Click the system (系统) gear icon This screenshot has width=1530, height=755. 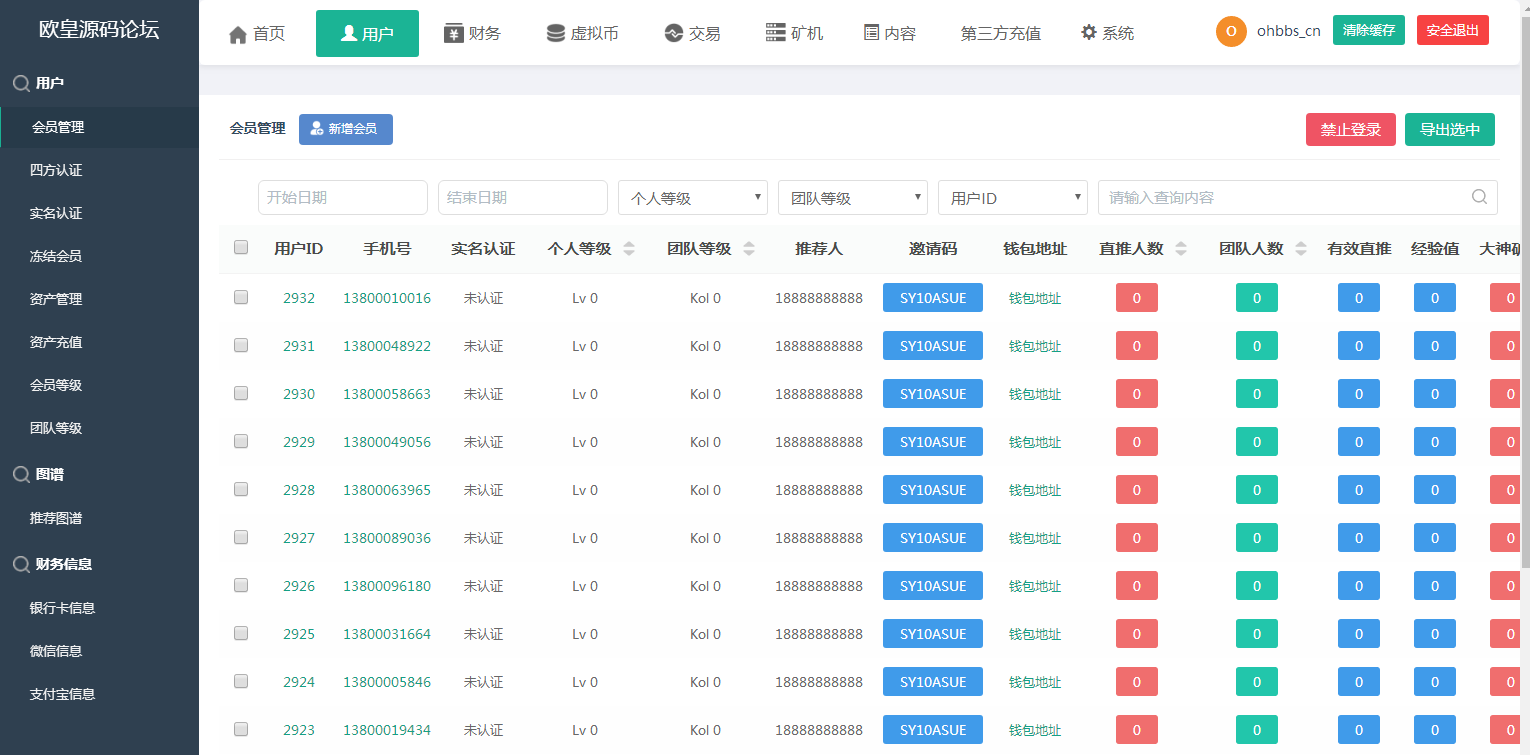(x=1089, y=33)
